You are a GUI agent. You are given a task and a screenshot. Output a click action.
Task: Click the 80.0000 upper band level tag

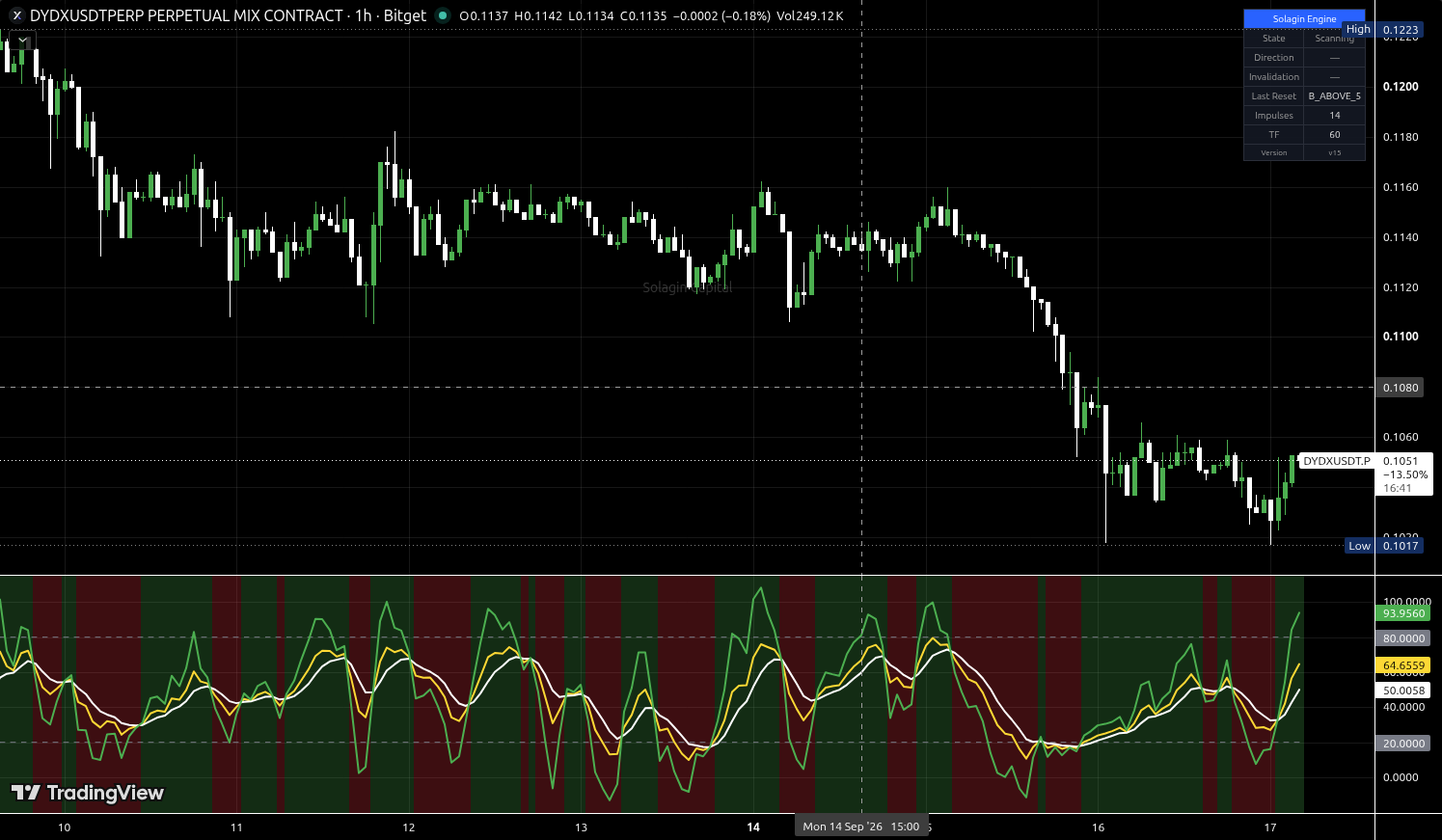[1403, 638]
